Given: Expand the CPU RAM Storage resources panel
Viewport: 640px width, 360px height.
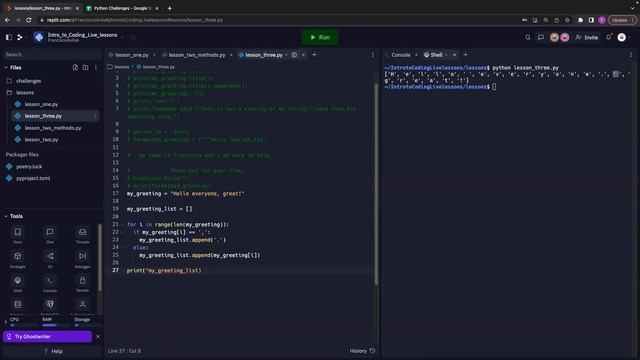Looking at the screenshot, I should click(x=6, y=322).
